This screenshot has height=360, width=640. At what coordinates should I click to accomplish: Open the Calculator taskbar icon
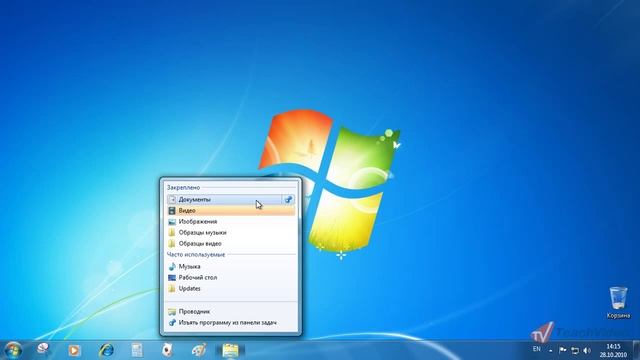point(137,350)
